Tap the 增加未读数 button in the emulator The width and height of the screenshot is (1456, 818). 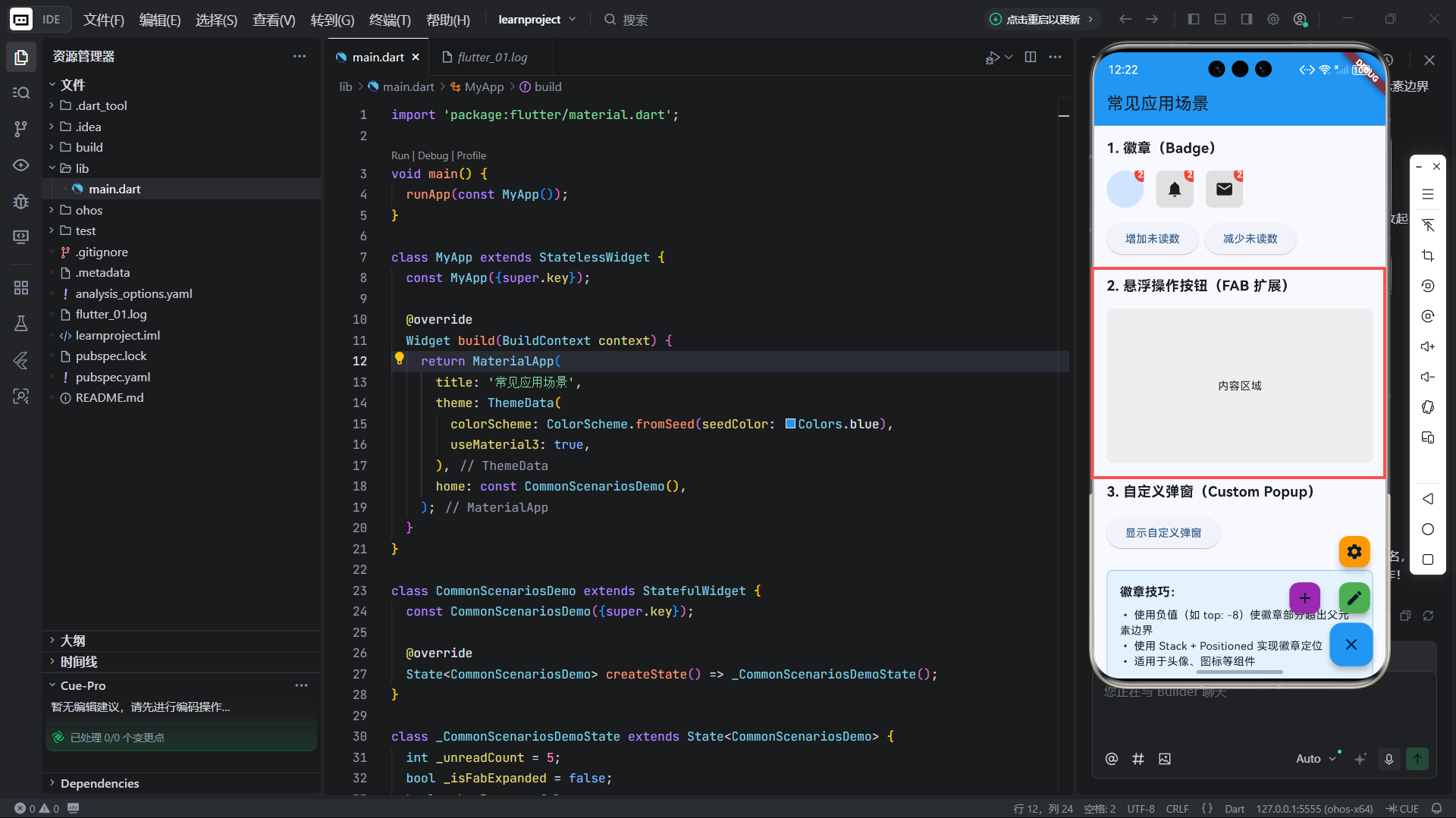(x=1152, y=239)
